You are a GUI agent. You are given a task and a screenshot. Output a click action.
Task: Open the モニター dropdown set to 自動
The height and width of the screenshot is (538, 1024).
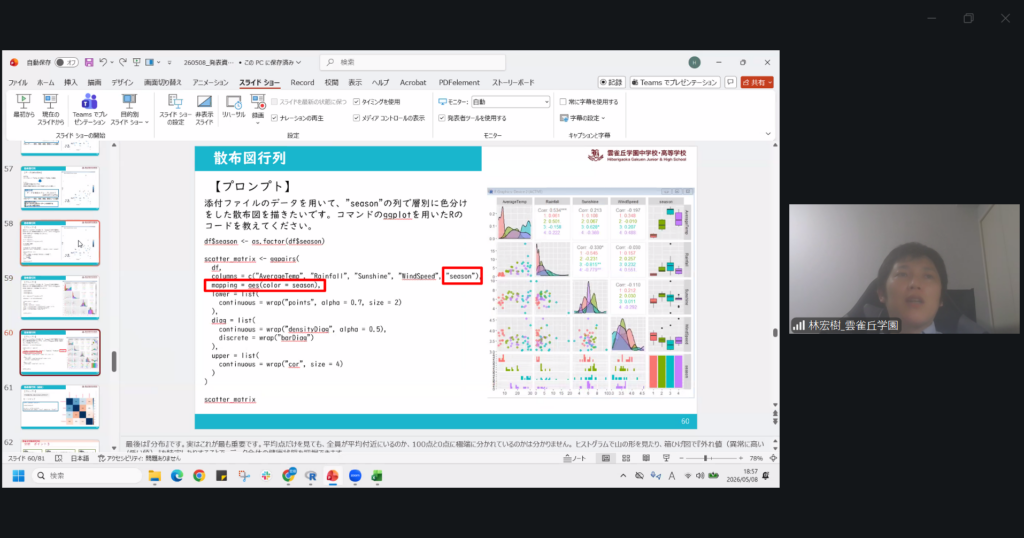click(x=510, y=102)
